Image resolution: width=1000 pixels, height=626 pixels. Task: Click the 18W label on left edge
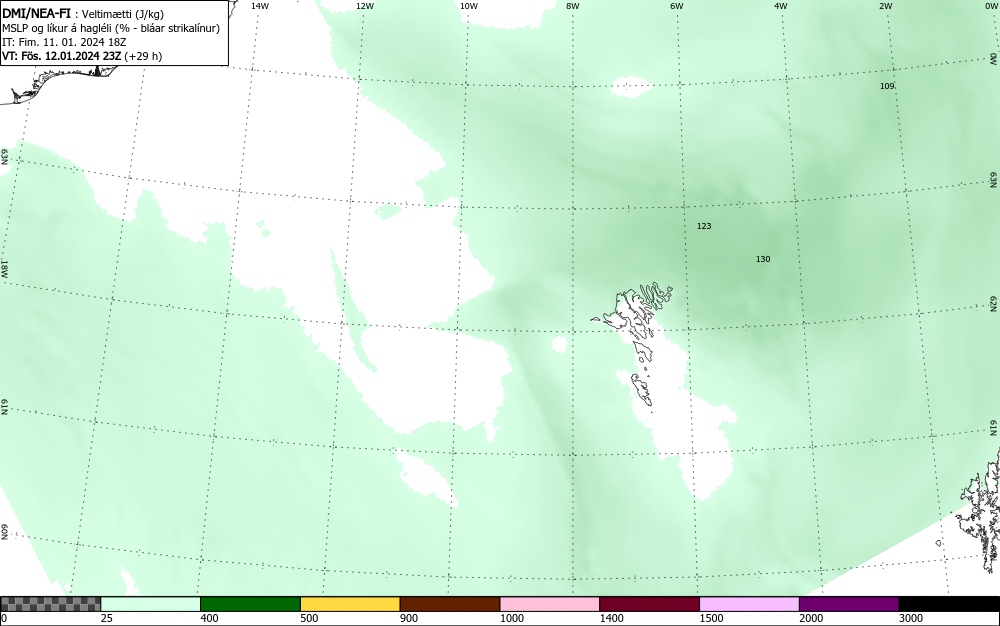pyautogui.click(x=4, y=268)
